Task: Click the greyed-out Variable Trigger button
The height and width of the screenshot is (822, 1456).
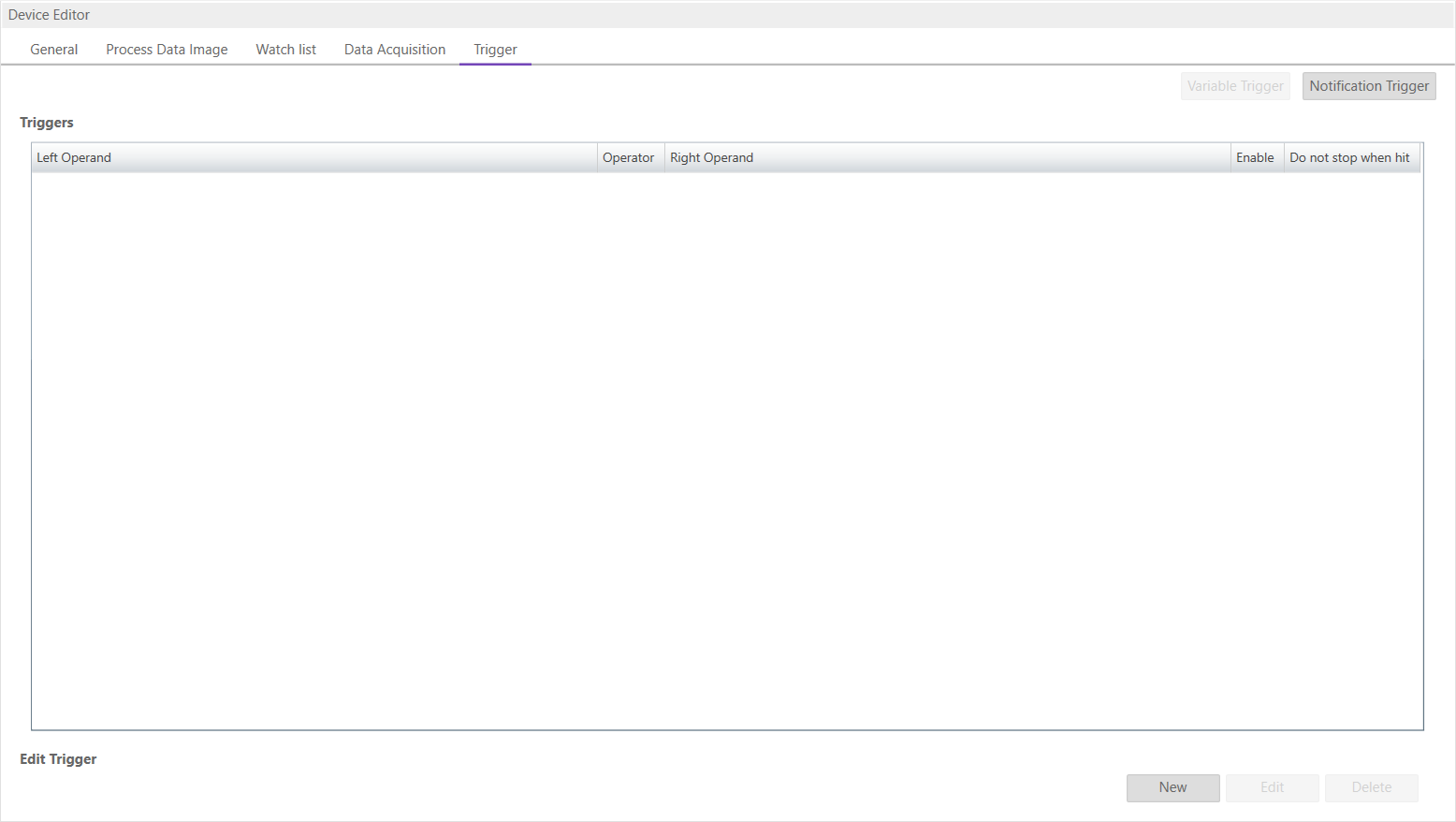Action: pyautogui.click(x=1234, y=86)
